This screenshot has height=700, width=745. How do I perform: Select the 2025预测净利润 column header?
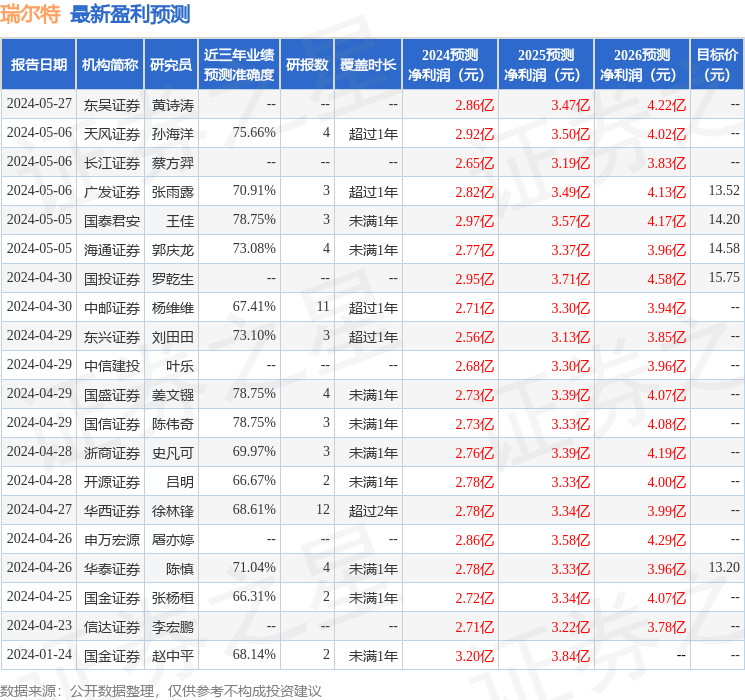[x=546, y=65]
